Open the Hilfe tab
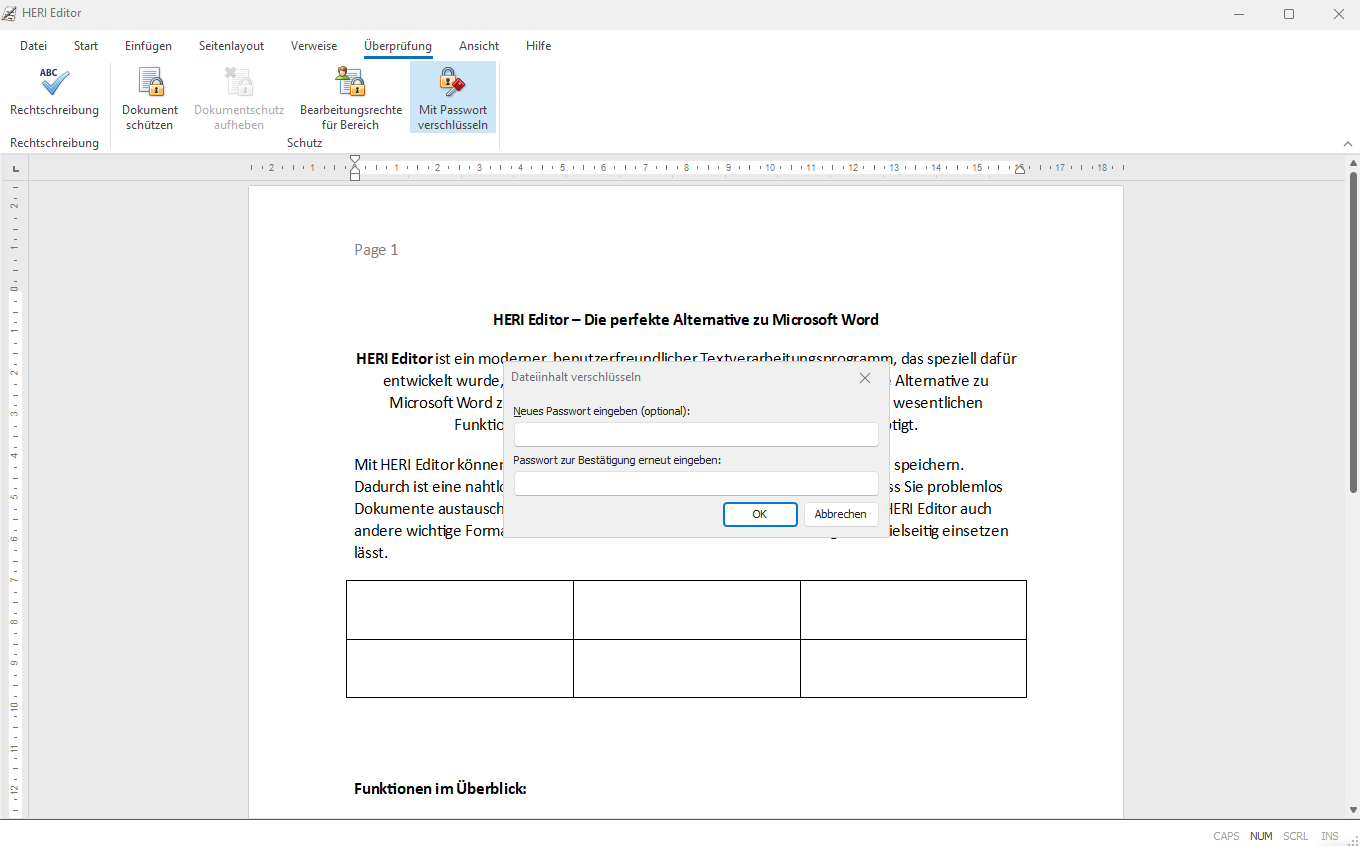1360x846 pixels. [x=538, y=46]
